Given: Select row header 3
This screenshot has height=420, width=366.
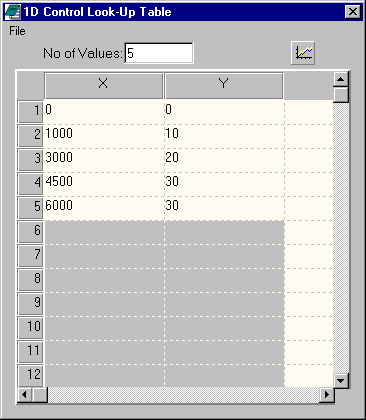Looking at the screenshot, I should pos(30,160).
